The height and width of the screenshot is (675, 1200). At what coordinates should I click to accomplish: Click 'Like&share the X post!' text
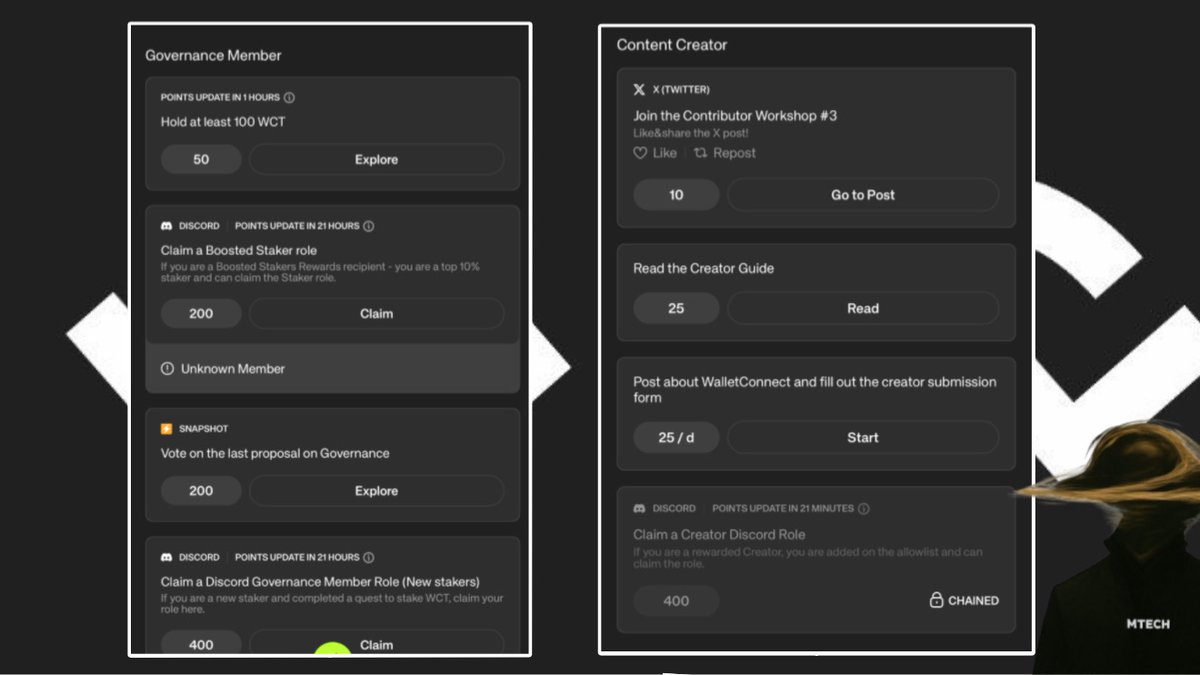[x=691, y=133]
